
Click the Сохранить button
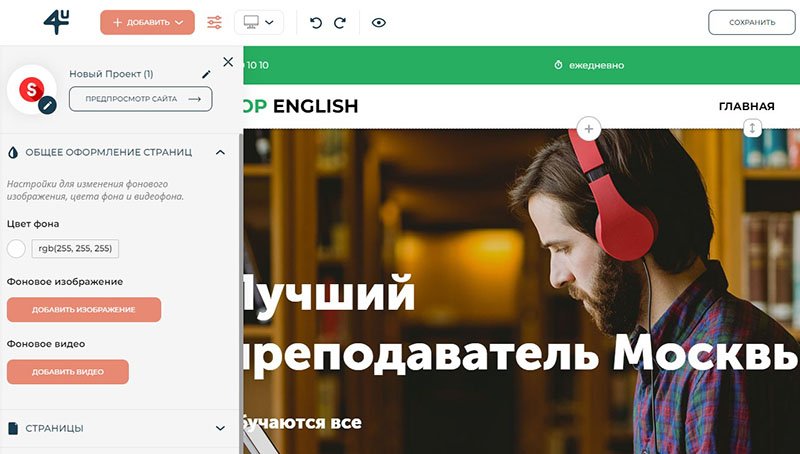click(x=752, y=22)
